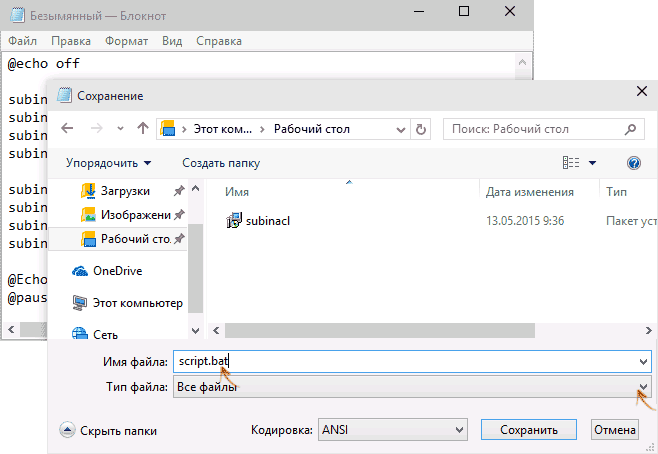The image size is (658, 454).
Task: Open recent locations dropdown arrow in the navigation bar
Action: click(x=120, y=129)
